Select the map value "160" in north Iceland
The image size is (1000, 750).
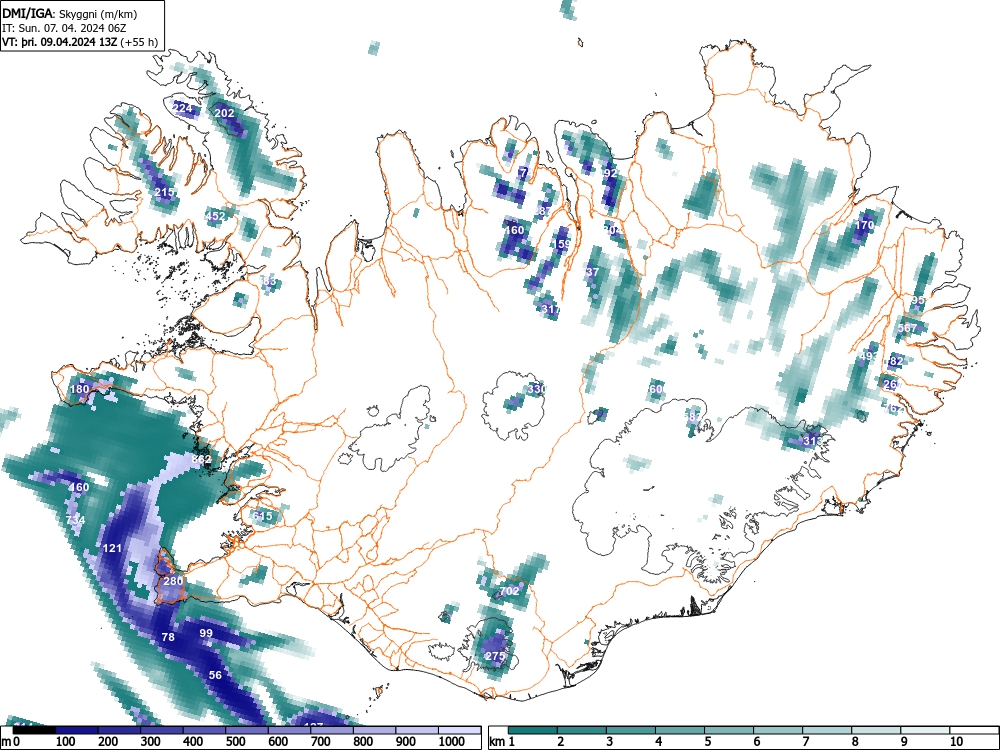point(514,230)
